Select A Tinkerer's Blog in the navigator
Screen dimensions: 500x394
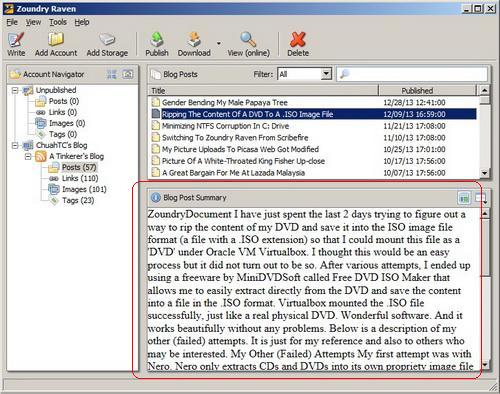coord(76,156)
